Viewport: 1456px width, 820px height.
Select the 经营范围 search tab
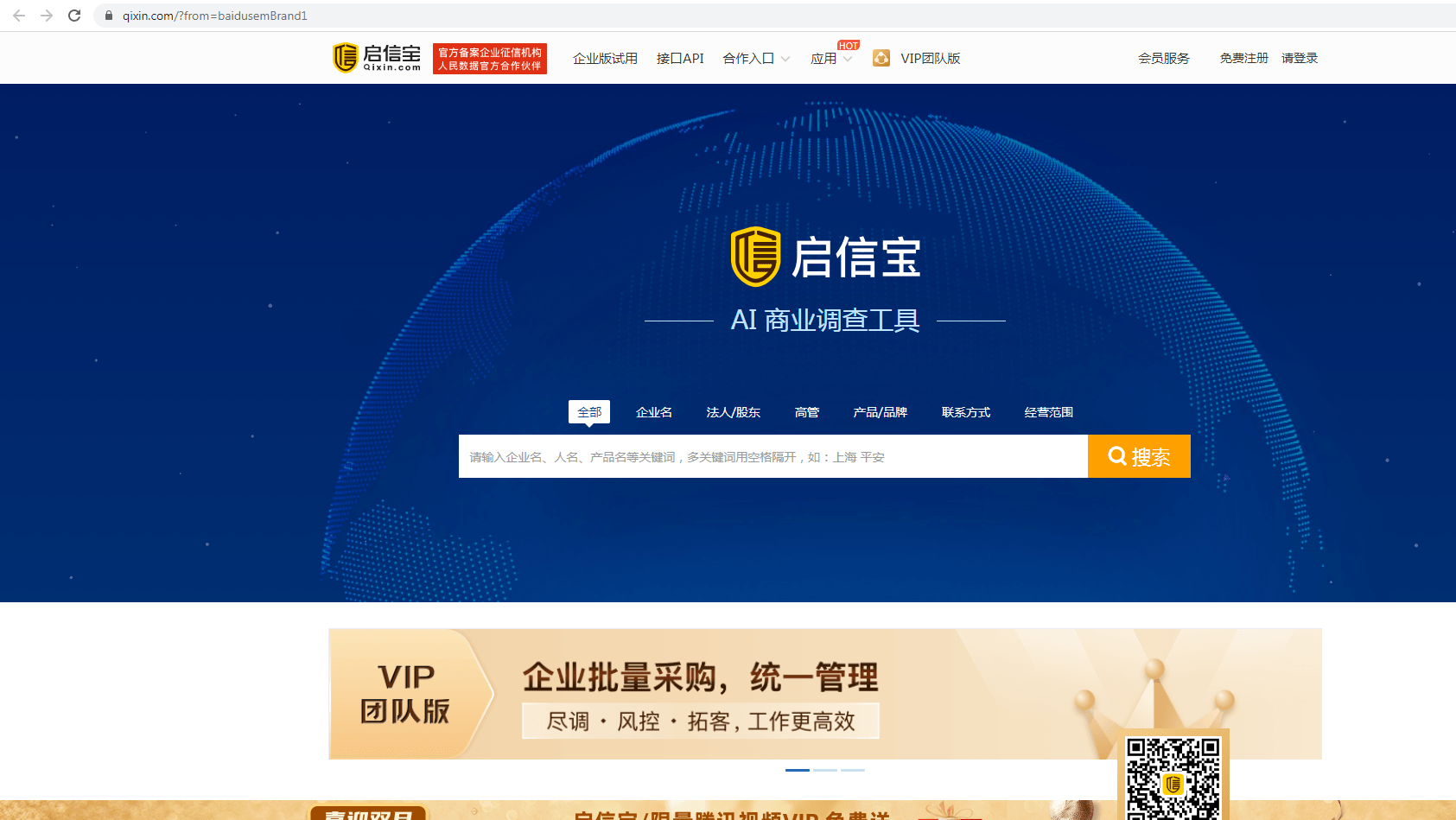(1049, 412)
